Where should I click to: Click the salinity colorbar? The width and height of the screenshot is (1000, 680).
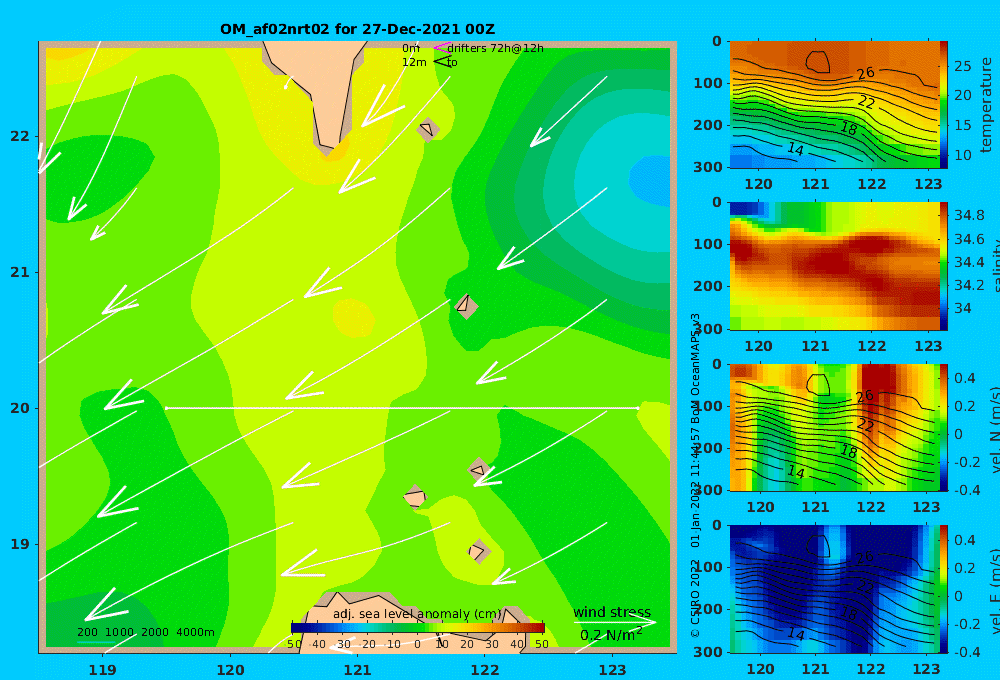944,266
